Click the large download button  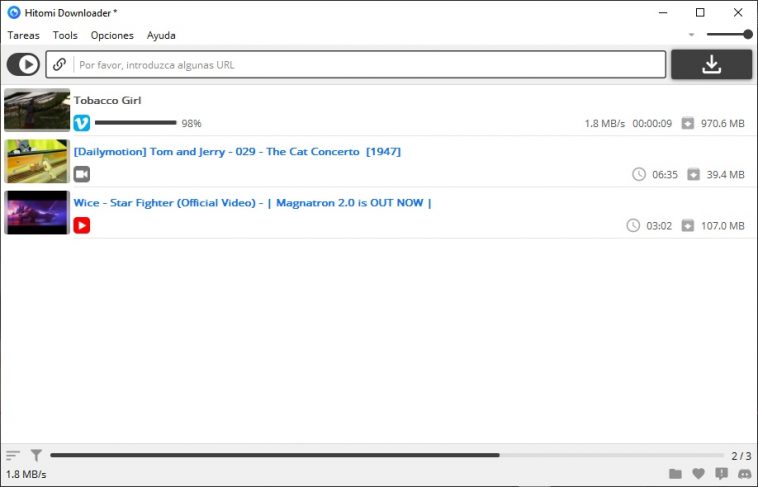point(711,64)
